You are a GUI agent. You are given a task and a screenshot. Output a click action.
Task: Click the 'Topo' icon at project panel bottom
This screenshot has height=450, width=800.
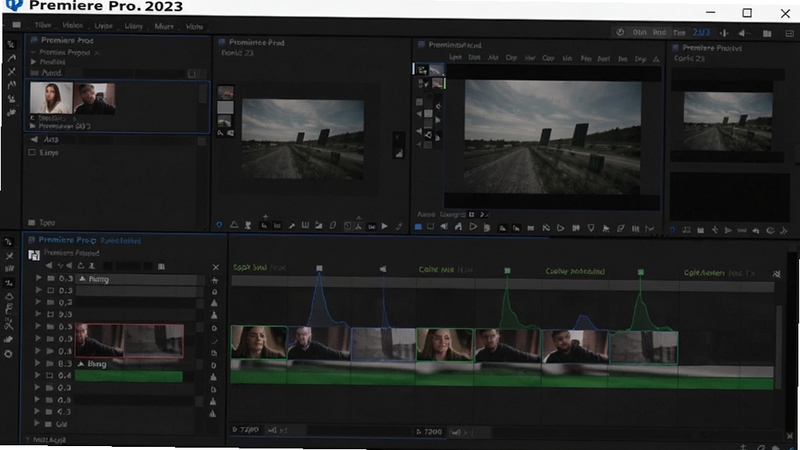[32, 222]
